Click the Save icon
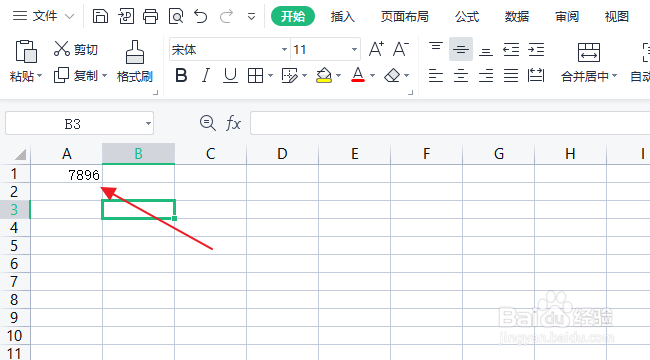 point(100,17)
